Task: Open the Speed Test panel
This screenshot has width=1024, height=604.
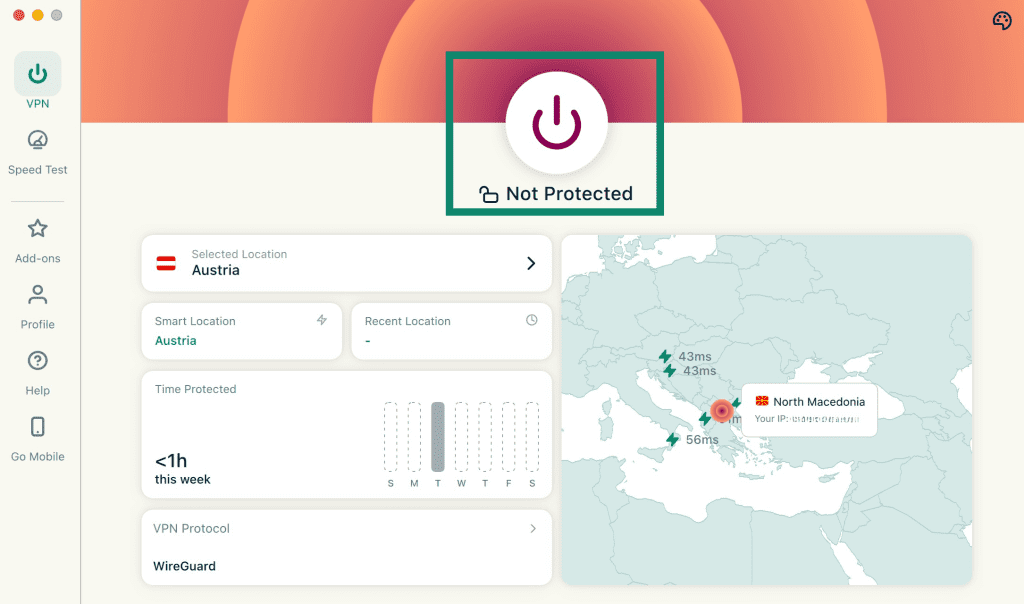Action: pos(37,153)
